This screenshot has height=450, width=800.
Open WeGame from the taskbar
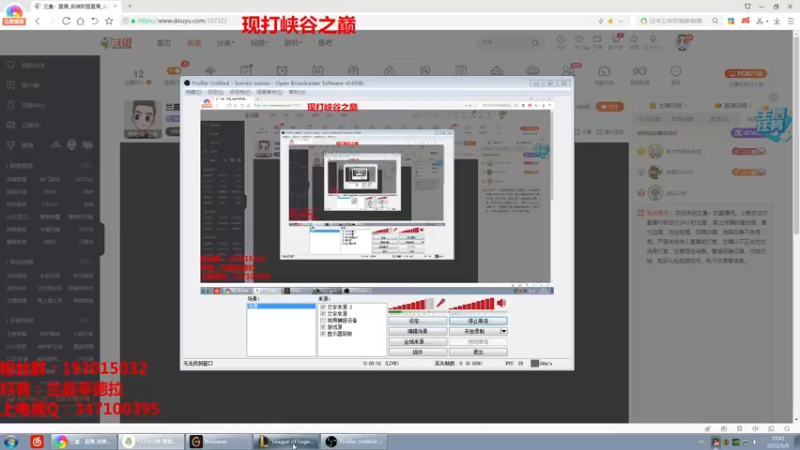coord(218,442)
